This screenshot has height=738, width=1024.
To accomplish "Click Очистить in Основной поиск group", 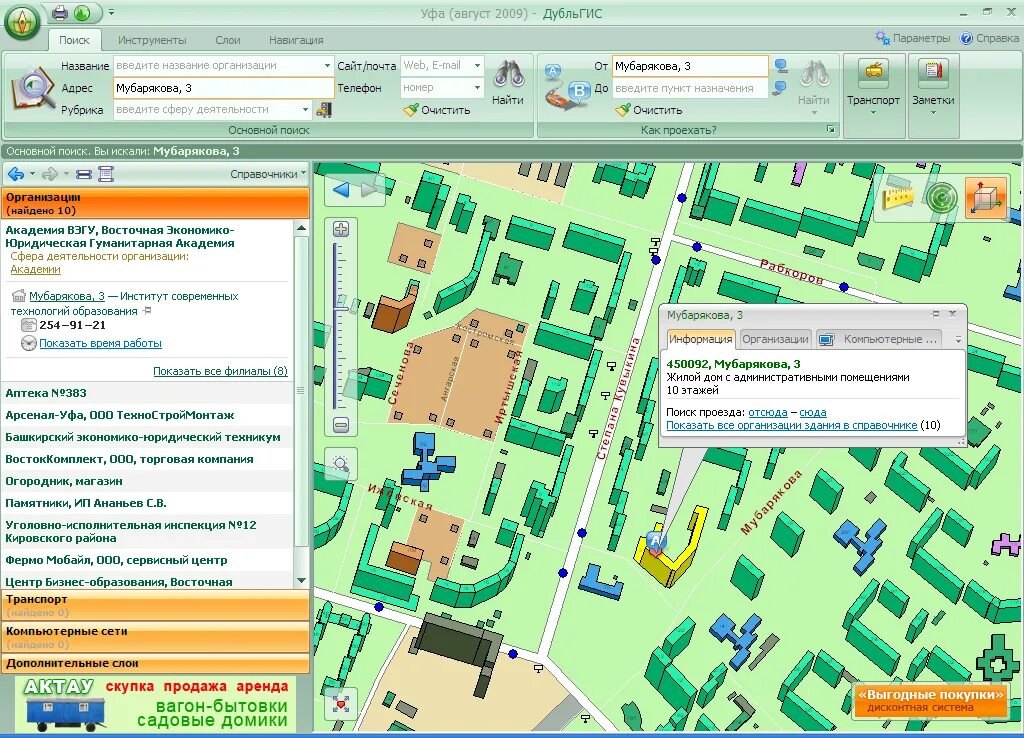I will tap(437, 110).
